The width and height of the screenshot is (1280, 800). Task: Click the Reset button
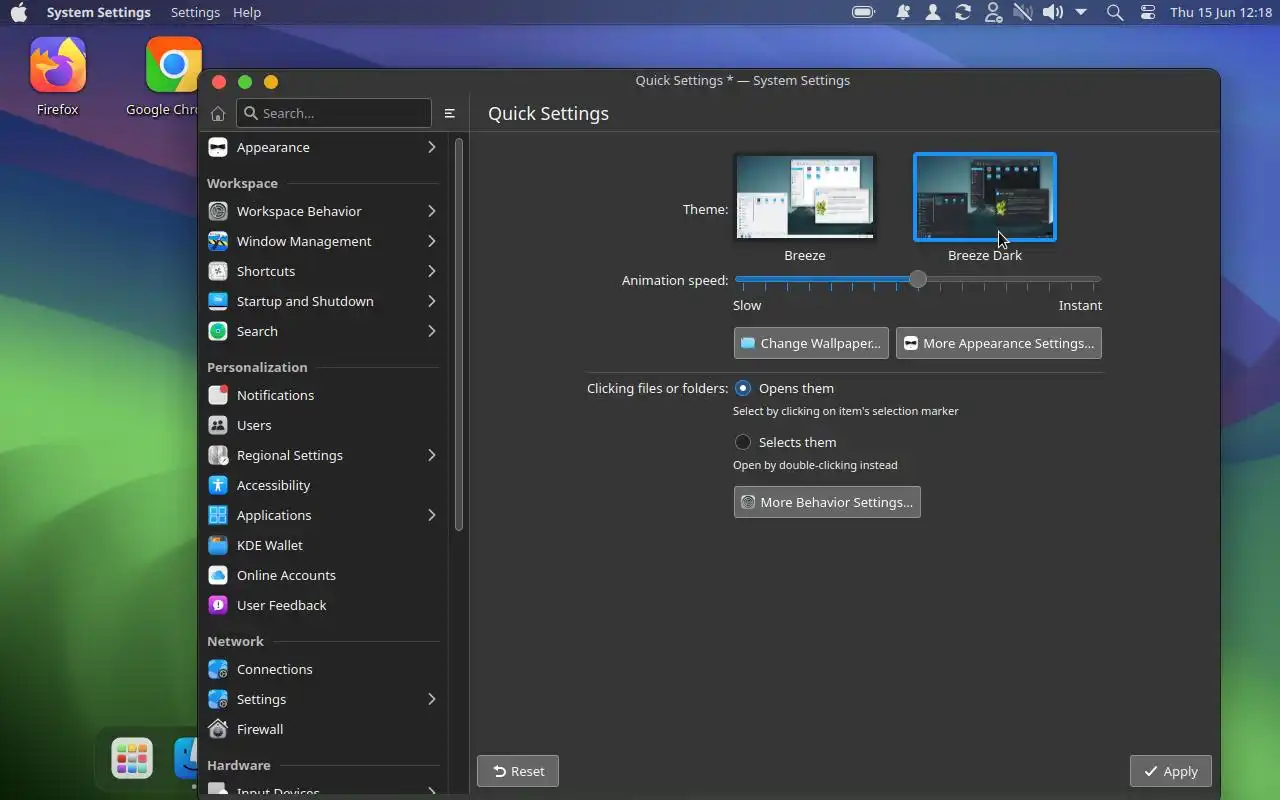pyautogui.click(x=518, y=771)
